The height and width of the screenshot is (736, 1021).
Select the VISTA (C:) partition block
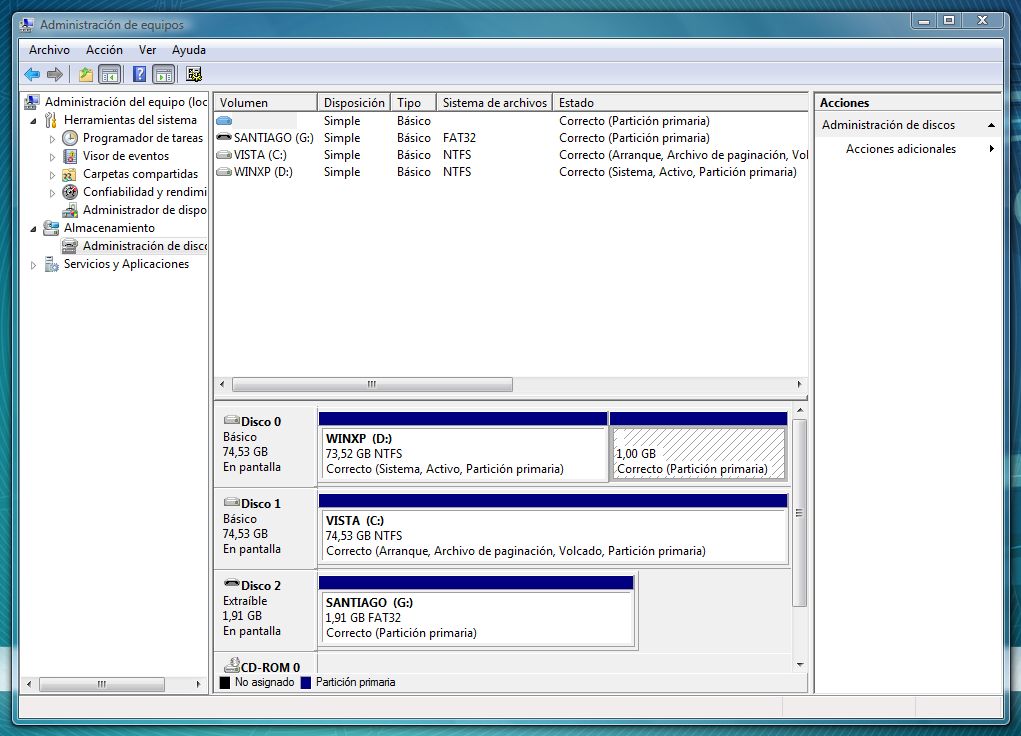click(x=553, y=530)
